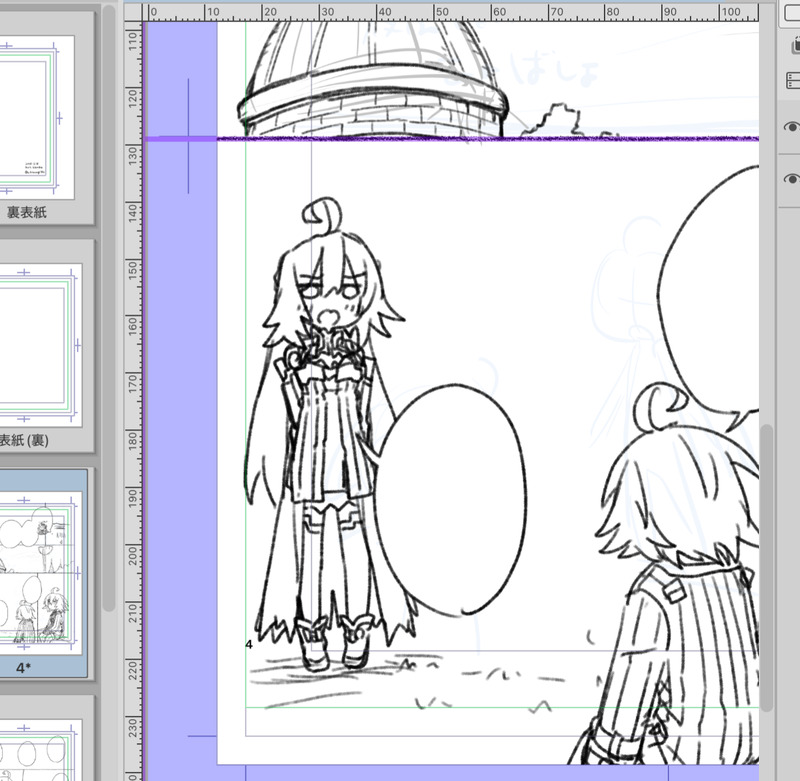Click the 裏表紙 page label
This screenshot has height=781, width=800.
[x=27, y=213]
